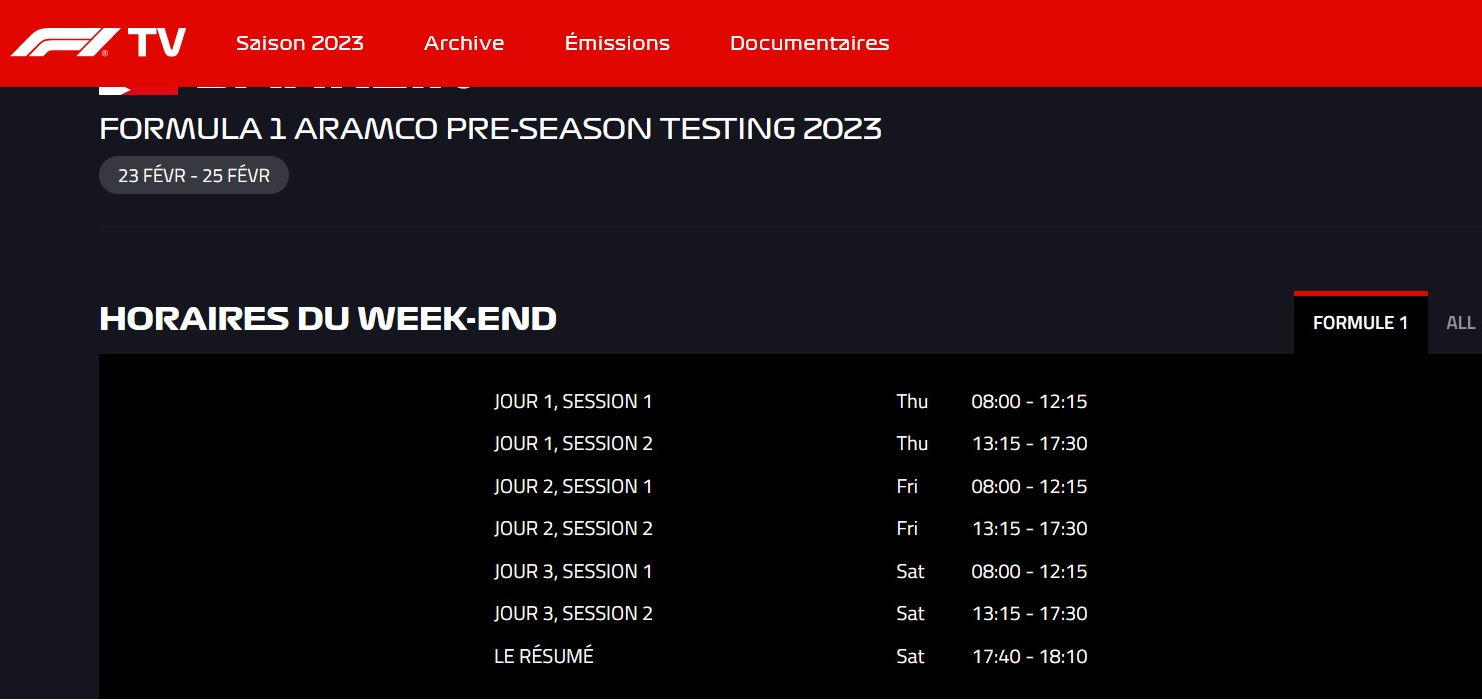1482x700 pixels.
Task: Click the F1 TV logo
Action: click(x=98, y=43)
